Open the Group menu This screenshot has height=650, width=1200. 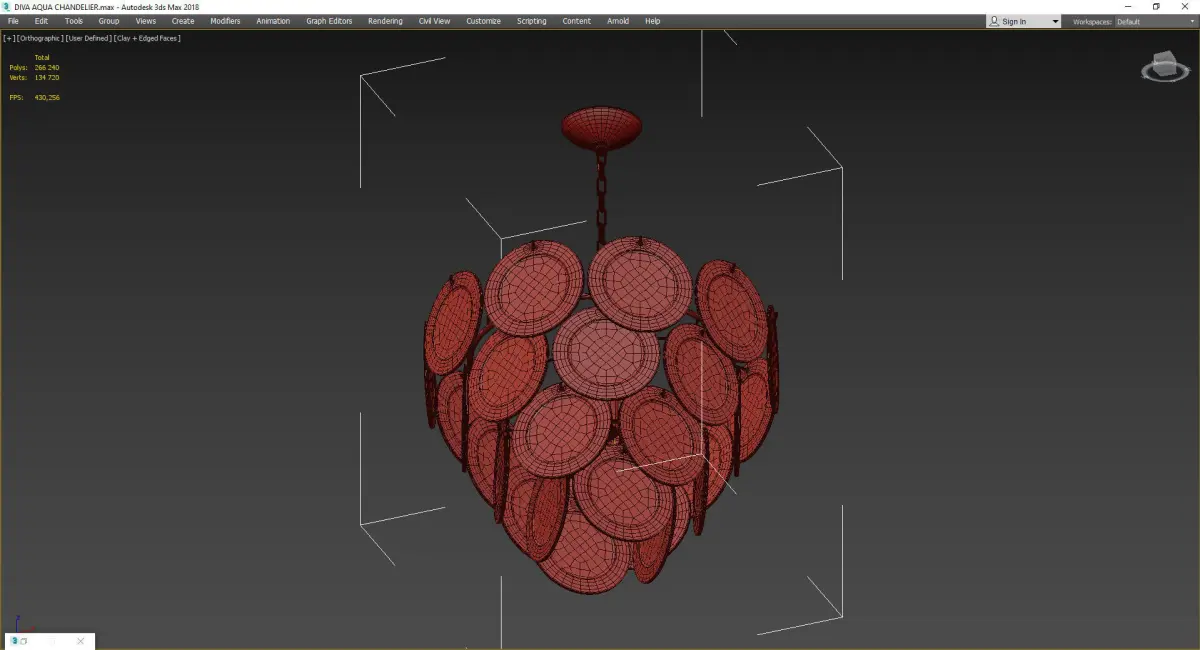pyautogui.click(x=108, y=21)
